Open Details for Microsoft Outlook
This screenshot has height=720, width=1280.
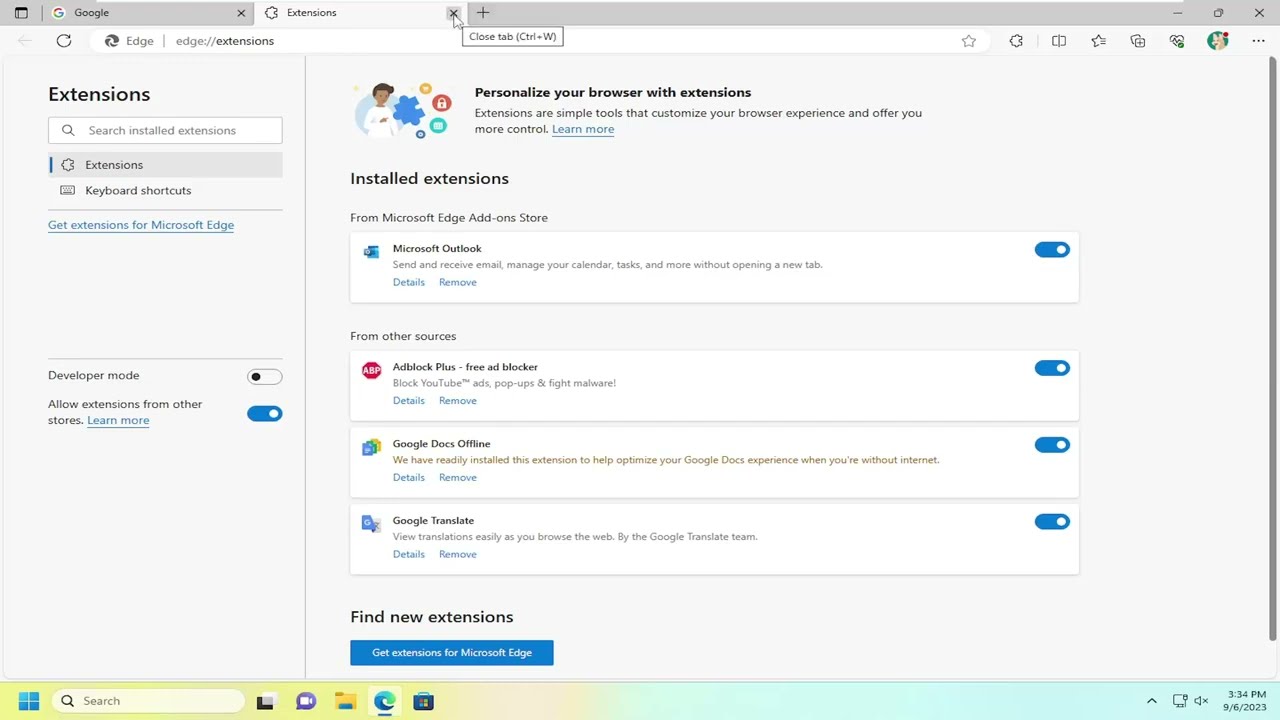click(x=409, y=282)
